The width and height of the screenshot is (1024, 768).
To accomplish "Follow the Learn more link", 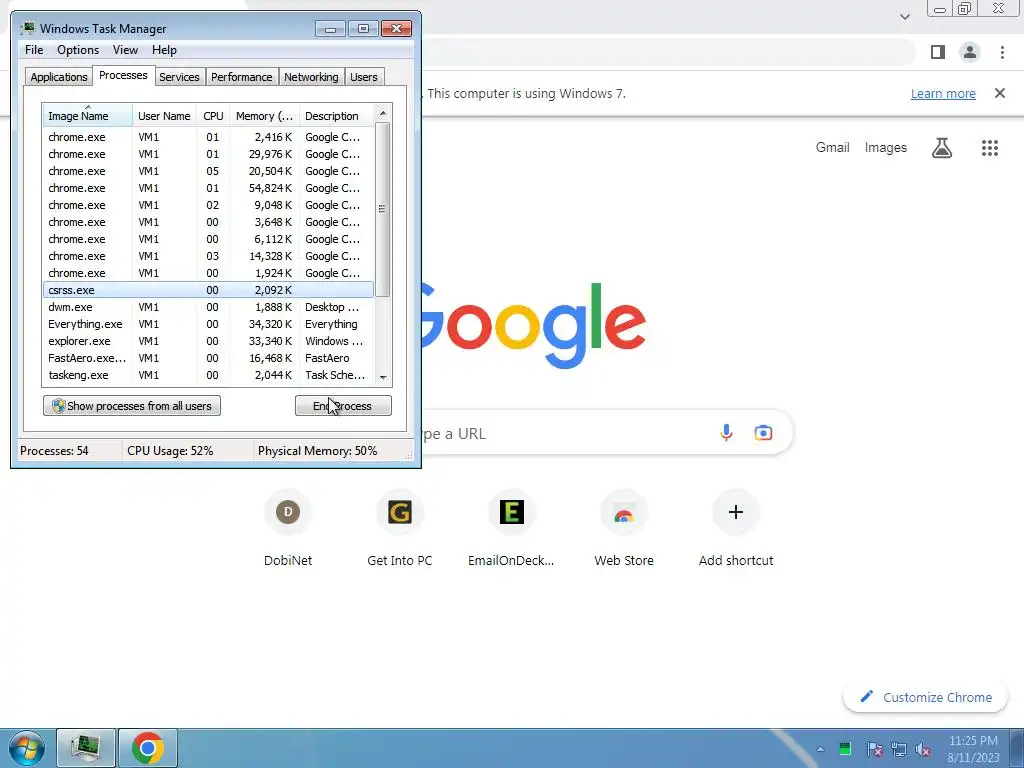I will [x=943, y=93].
